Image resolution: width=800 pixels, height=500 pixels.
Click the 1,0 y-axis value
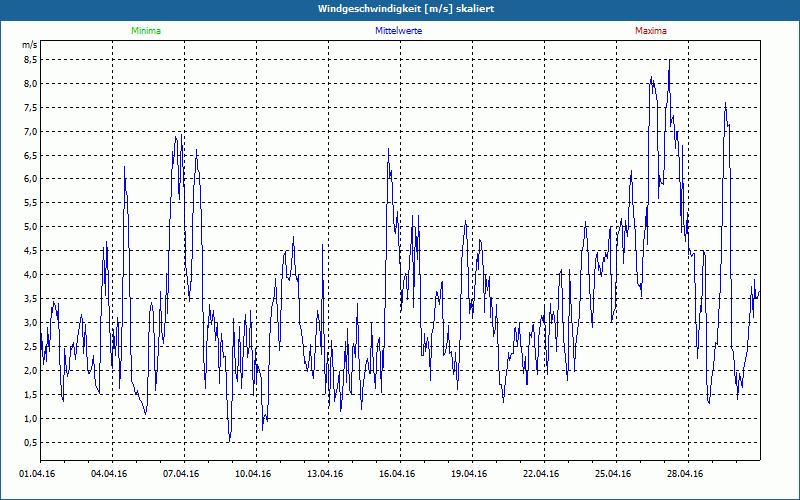(x=31, y=419)
